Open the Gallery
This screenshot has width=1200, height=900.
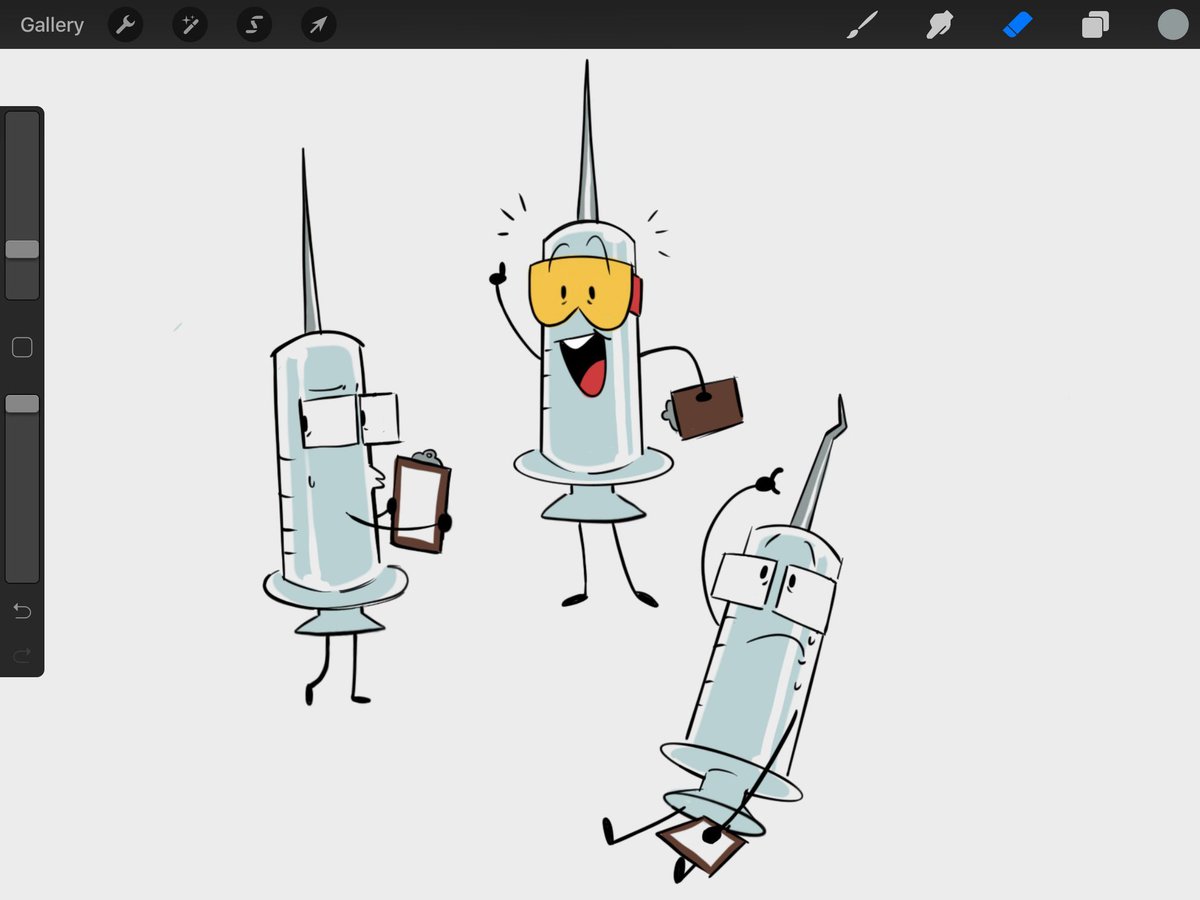52,25
